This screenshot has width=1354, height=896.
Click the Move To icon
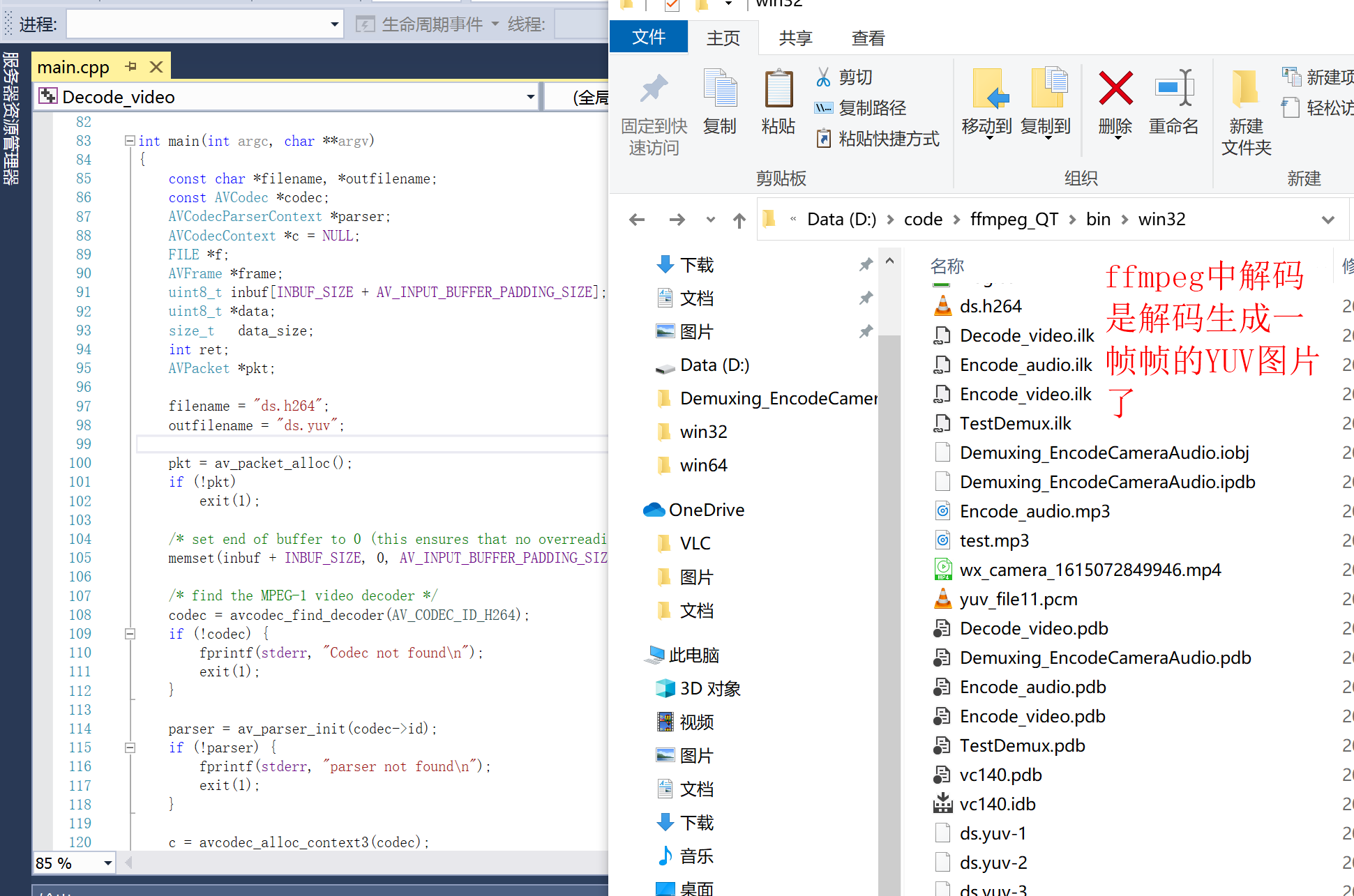(988, 89)
